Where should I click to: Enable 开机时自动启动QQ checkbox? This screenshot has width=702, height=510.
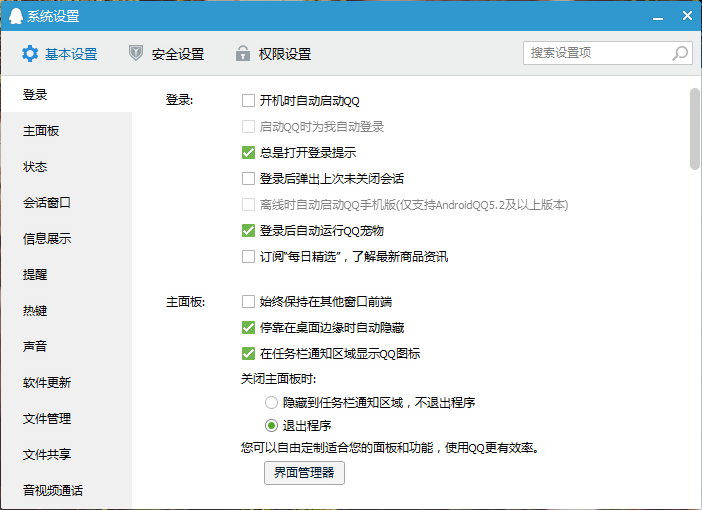click(249, 101)
